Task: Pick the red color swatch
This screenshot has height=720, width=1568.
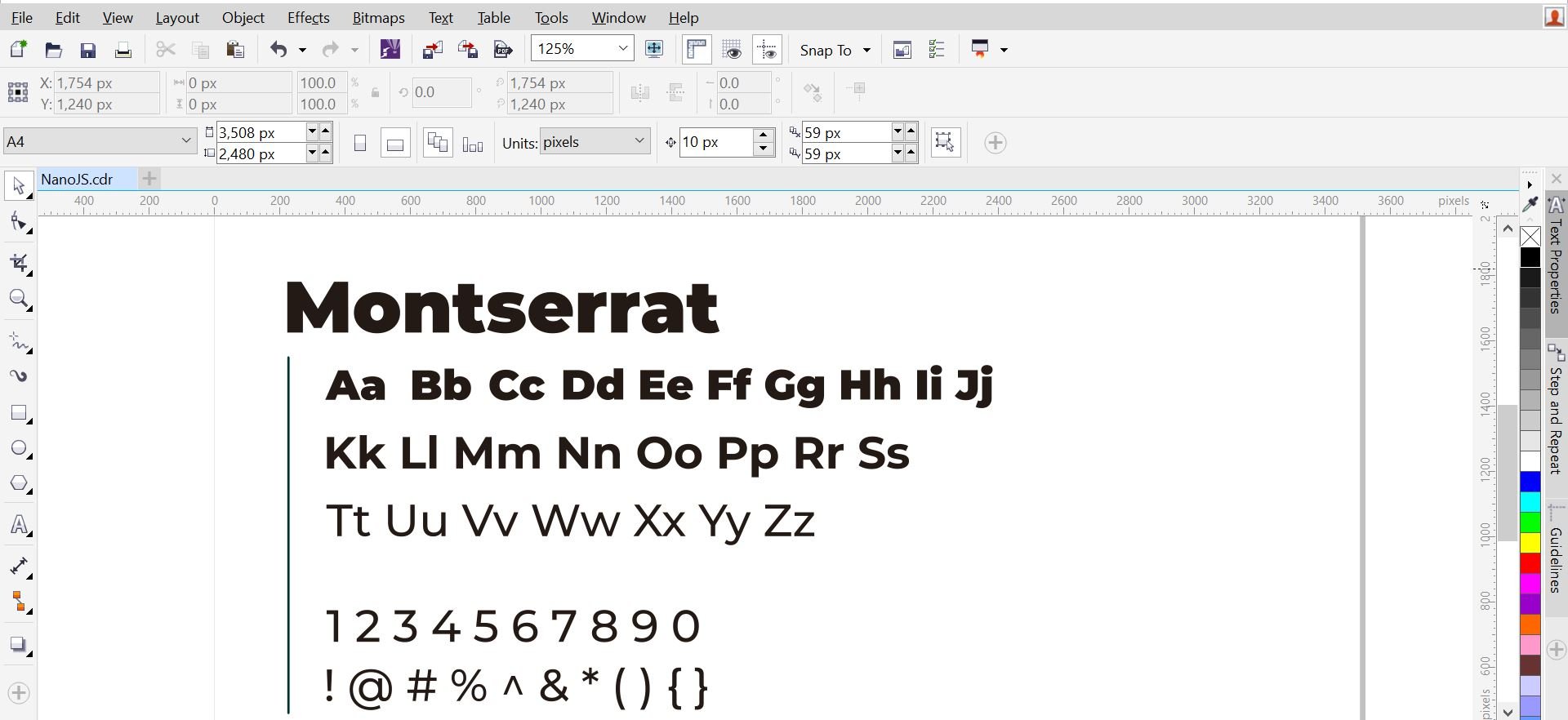Action: 1530,563
